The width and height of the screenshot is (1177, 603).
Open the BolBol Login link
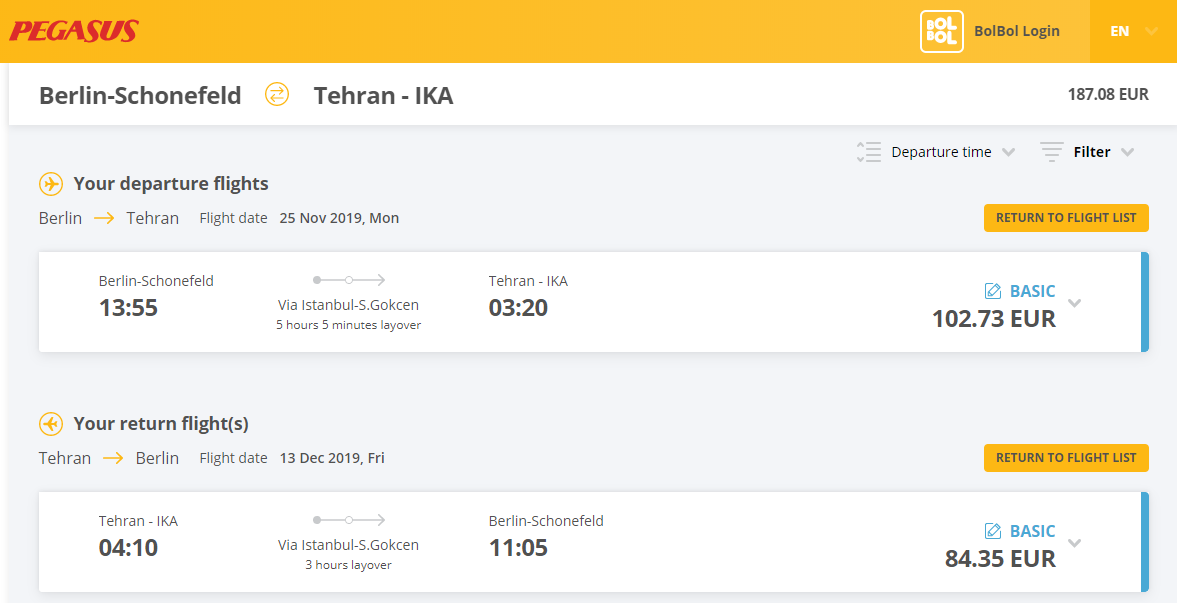1017,31
